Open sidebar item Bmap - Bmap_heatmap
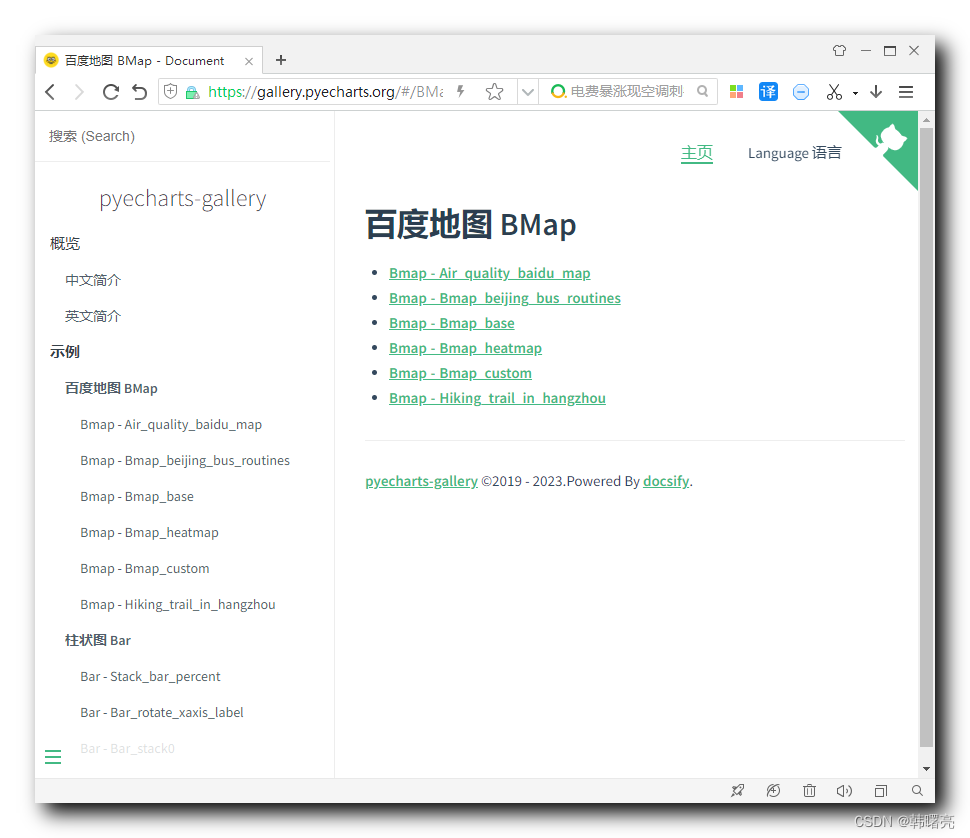 click(x=149, y=532)
